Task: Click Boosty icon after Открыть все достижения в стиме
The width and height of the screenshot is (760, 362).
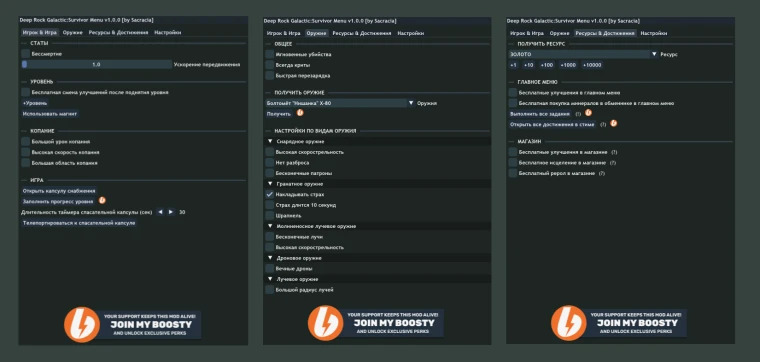Action: 614,124
